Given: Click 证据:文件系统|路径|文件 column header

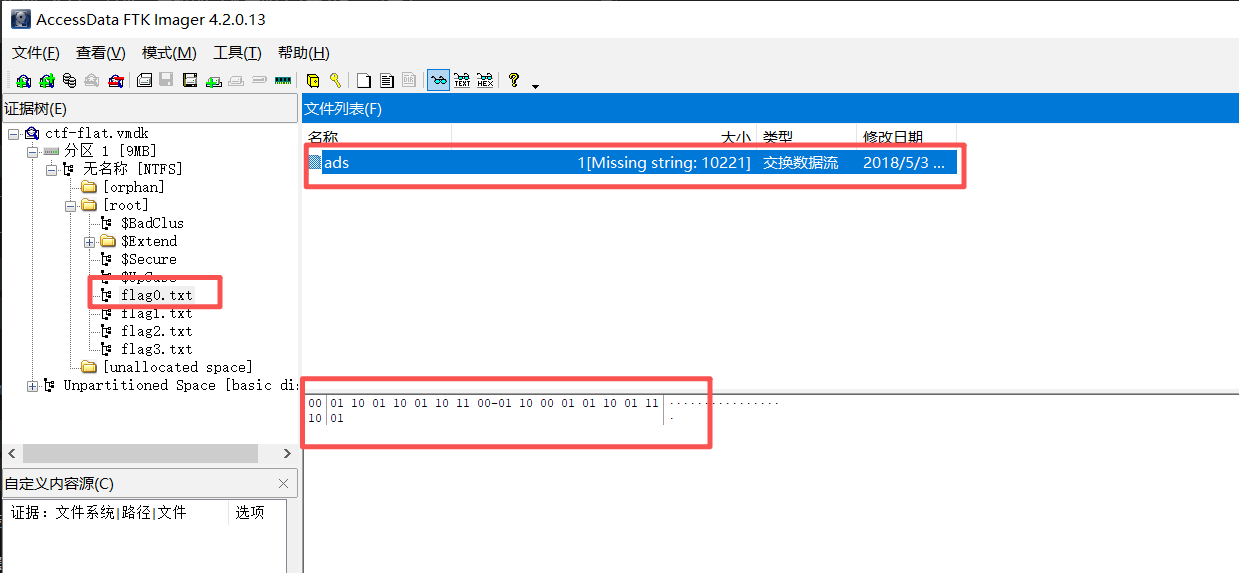Looking at the screenshot, I should [118, 512].
